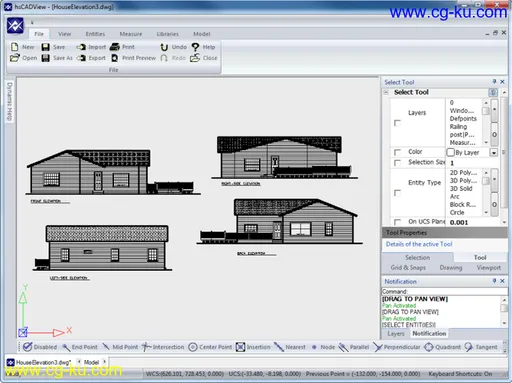
Task: Click the Save disk icon
Action: [x=46, y=47]
